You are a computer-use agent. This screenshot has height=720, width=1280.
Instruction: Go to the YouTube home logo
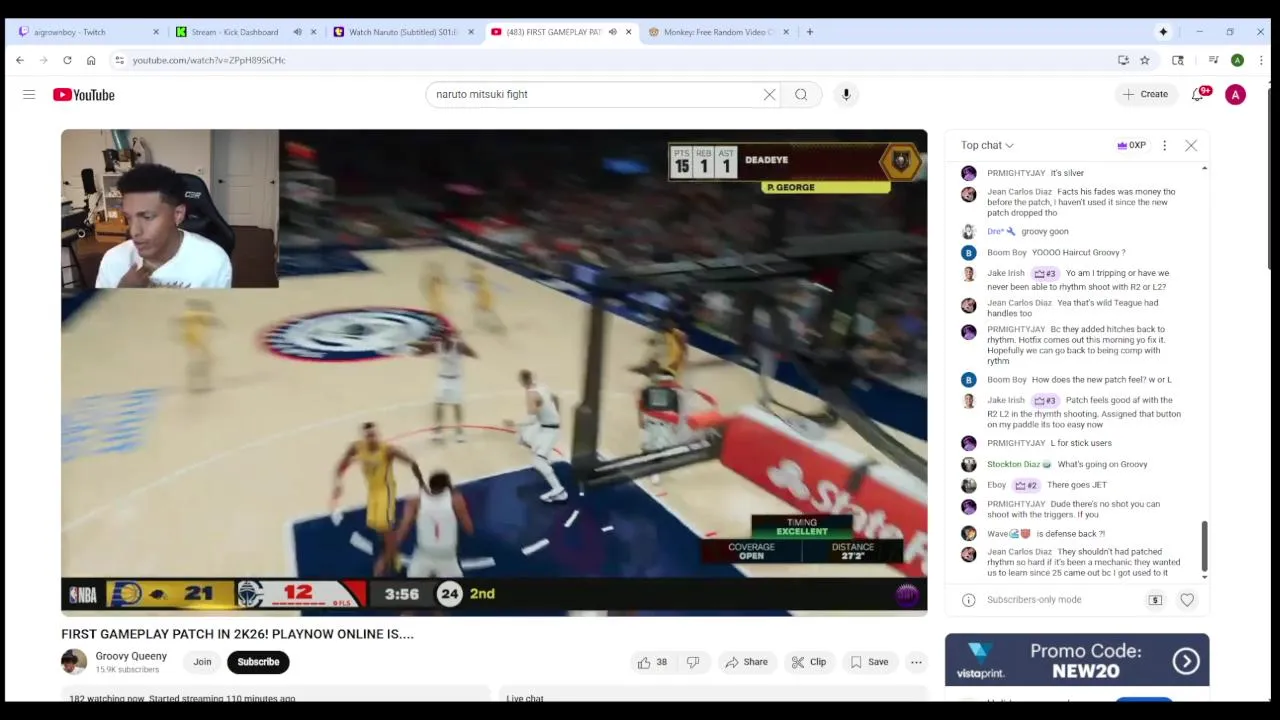84,94
